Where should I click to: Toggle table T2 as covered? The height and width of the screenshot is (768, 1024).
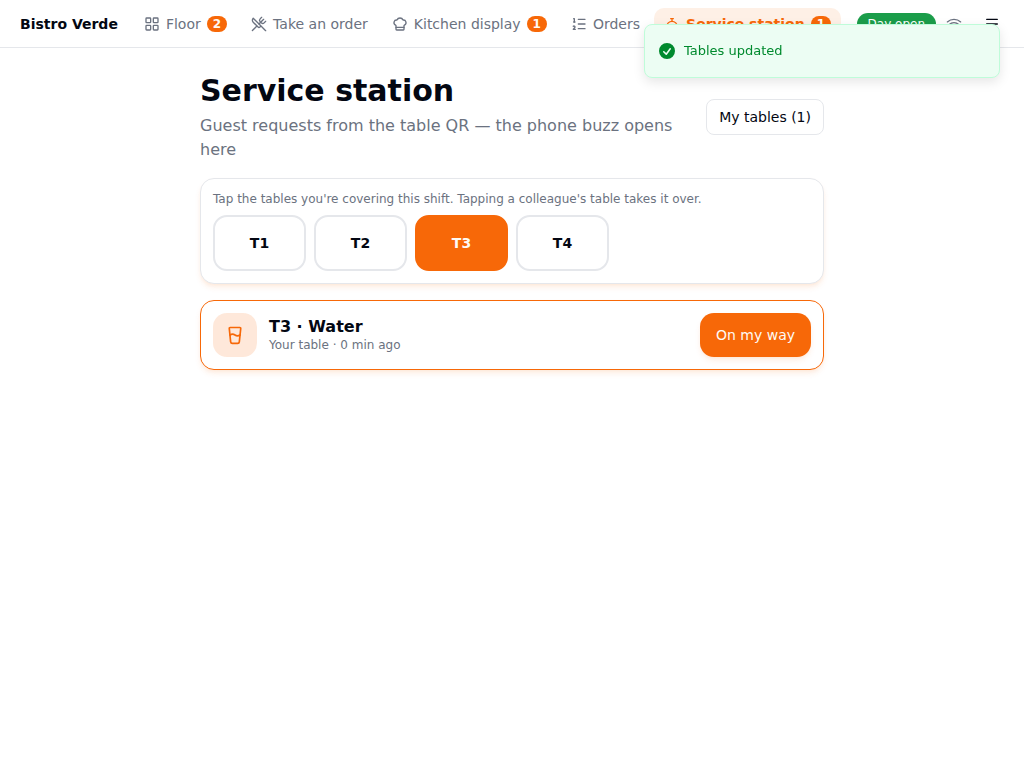(x=360, y=243)
